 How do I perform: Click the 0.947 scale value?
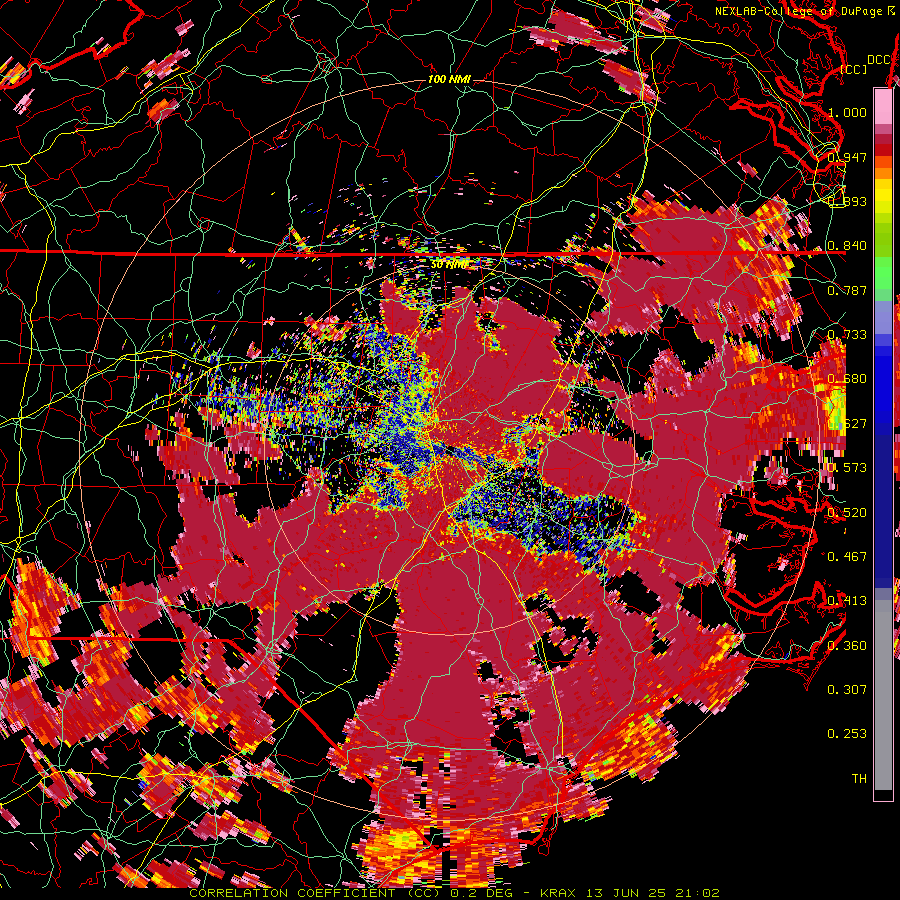847,157
